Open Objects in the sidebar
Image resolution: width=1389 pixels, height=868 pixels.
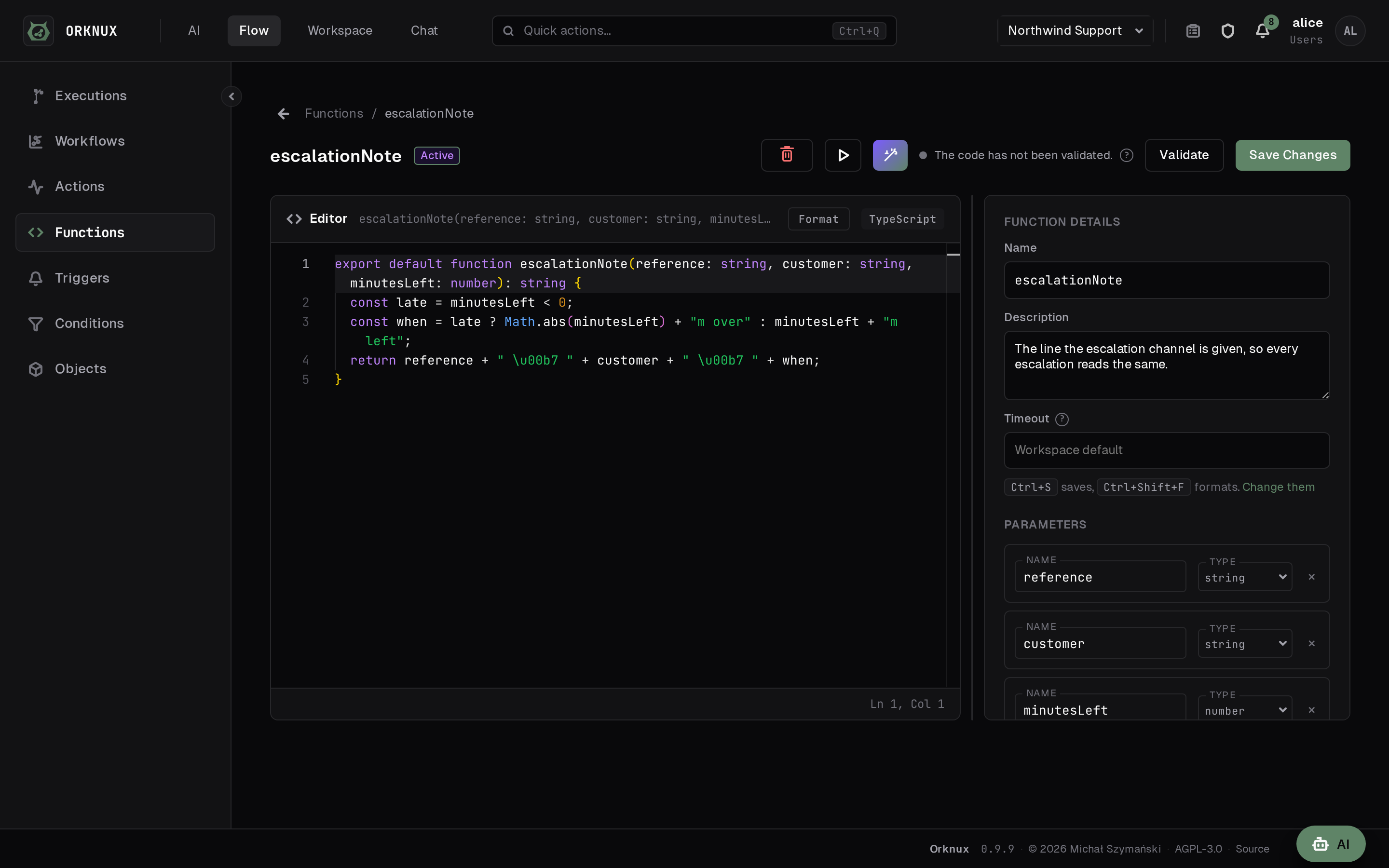[x=115, y=368]
